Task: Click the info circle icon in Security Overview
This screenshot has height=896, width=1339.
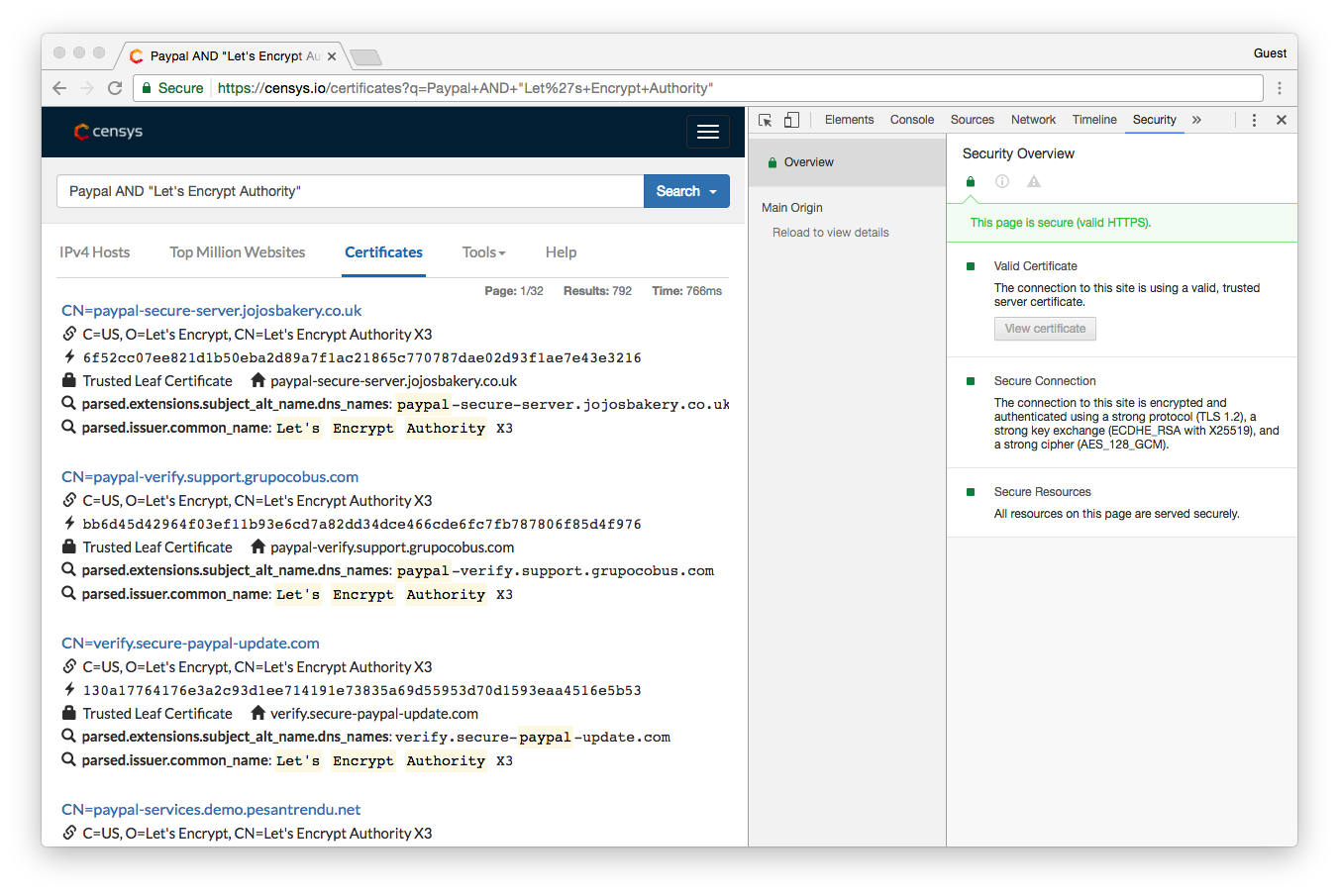Action: (x=1002, y=181)
